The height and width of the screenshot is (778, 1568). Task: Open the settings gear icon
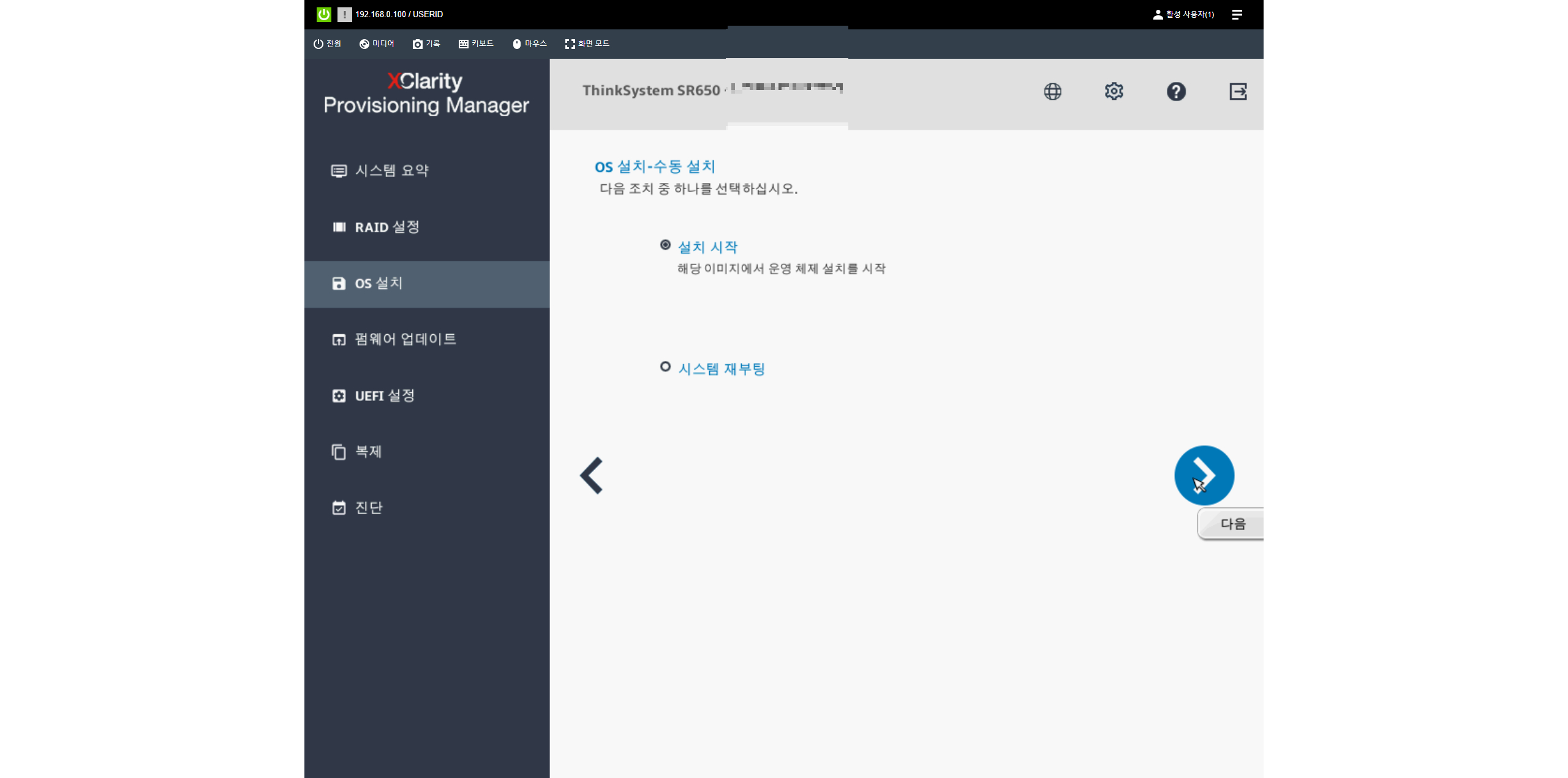click(1114, 92)
